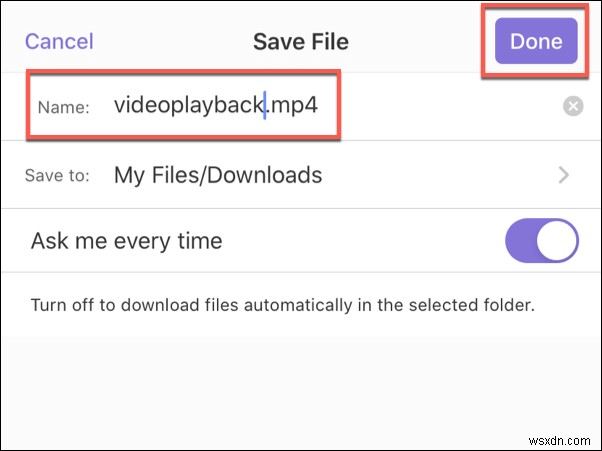Screen dimensions: 602x451
Task: Click the blue text cursor in the filename
Action: (x=265, y=105)
